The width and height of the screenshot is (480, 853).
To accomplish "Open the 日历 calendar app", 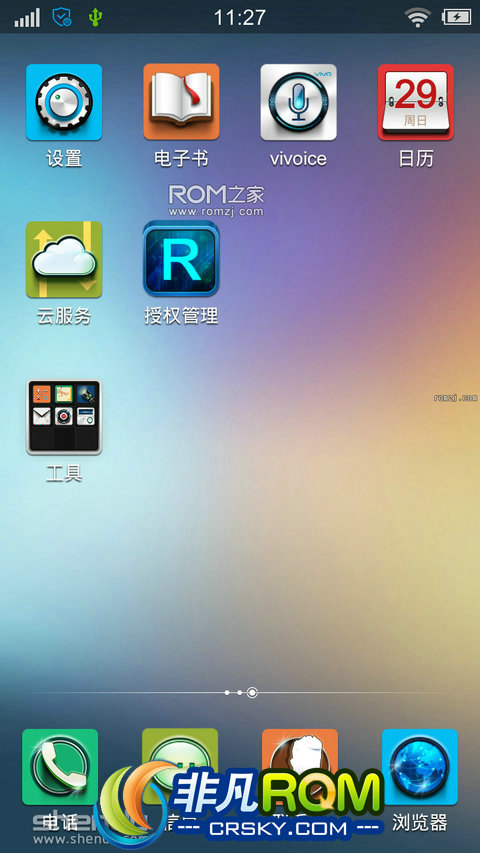I will pyautogui.click(x=416, y=102).
